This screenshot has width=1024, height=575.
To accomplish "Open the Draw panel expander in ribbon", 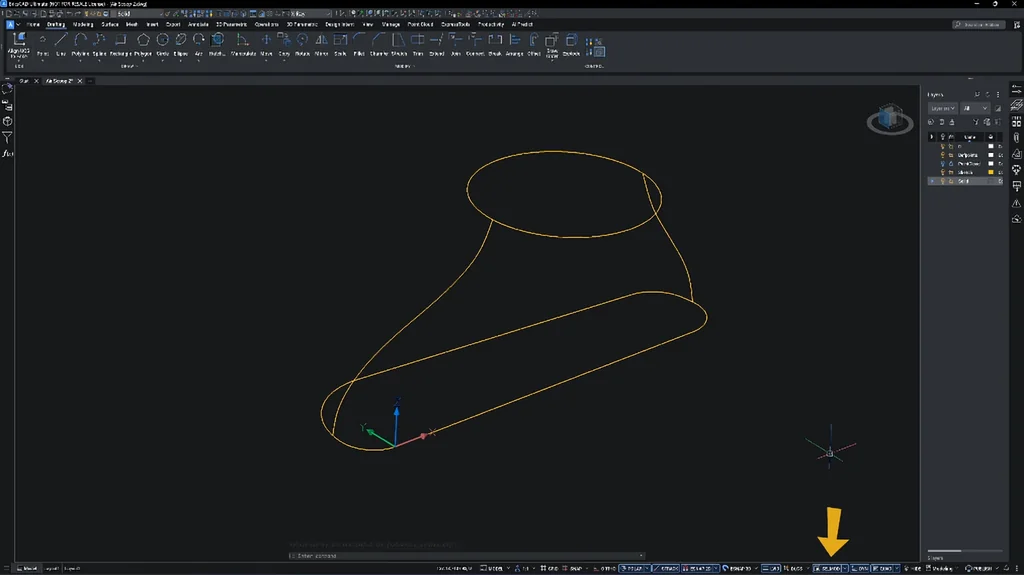I will pyautogui.click(x=129, y=66).
